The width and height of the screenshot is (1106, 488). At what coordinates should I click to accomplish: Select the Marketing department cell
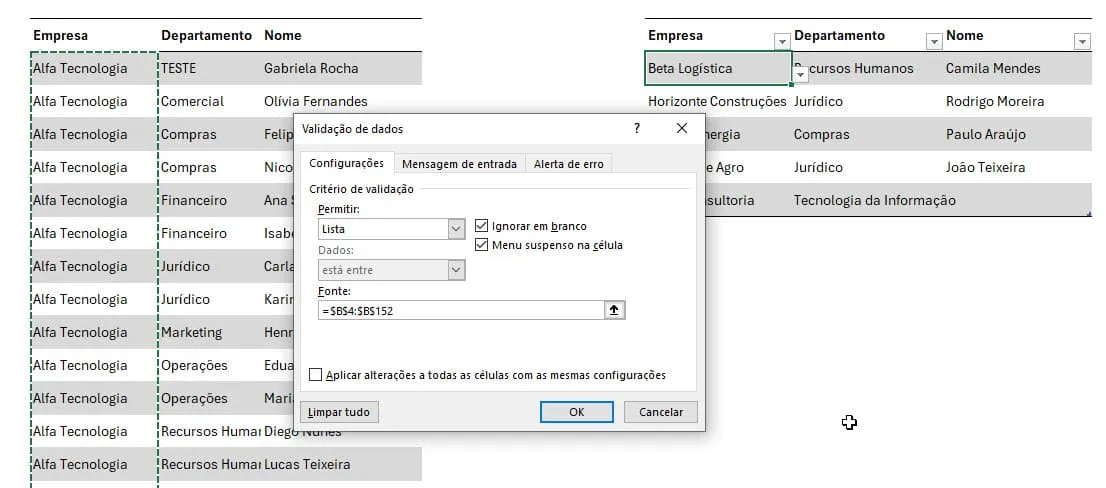click(x=209, y=332)
